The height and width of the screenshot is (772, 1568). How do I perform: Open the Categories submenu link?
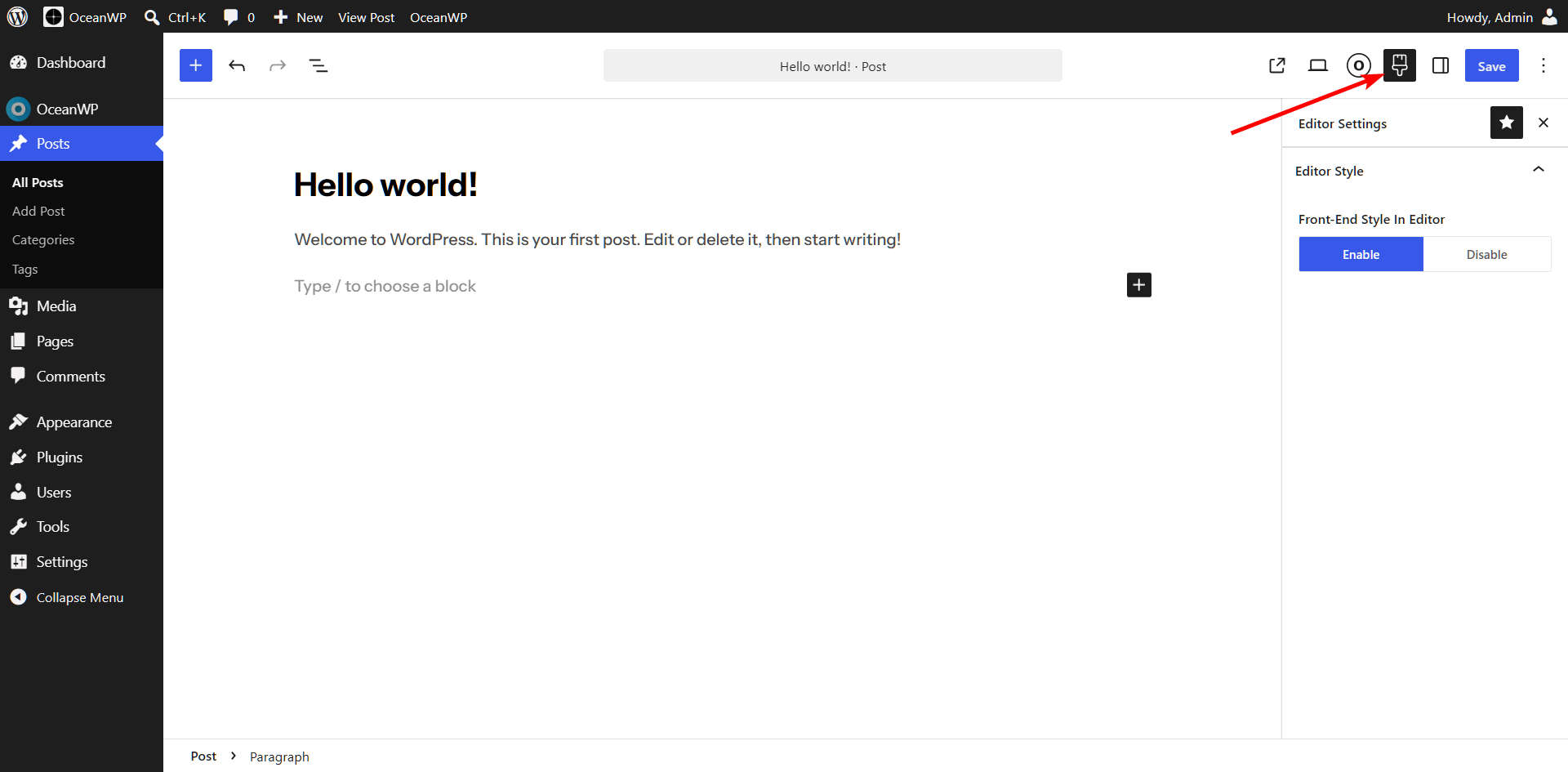(x=43, y=239)
